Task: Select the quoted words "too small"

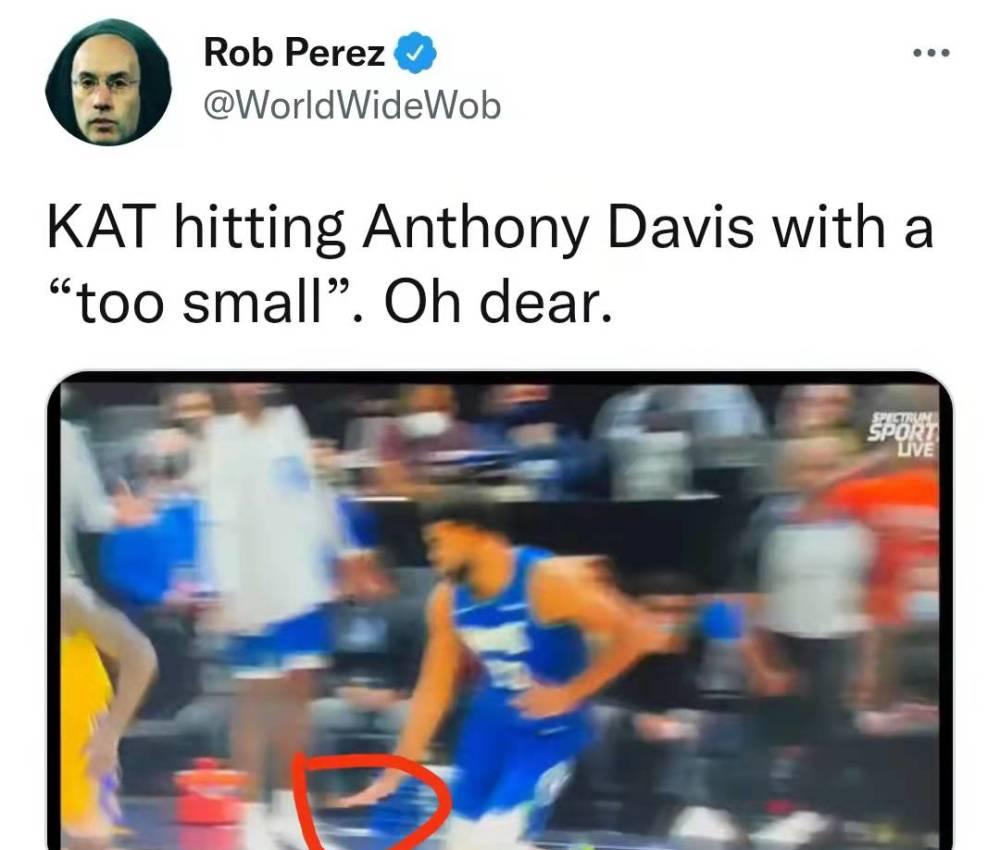Action: 200,300
